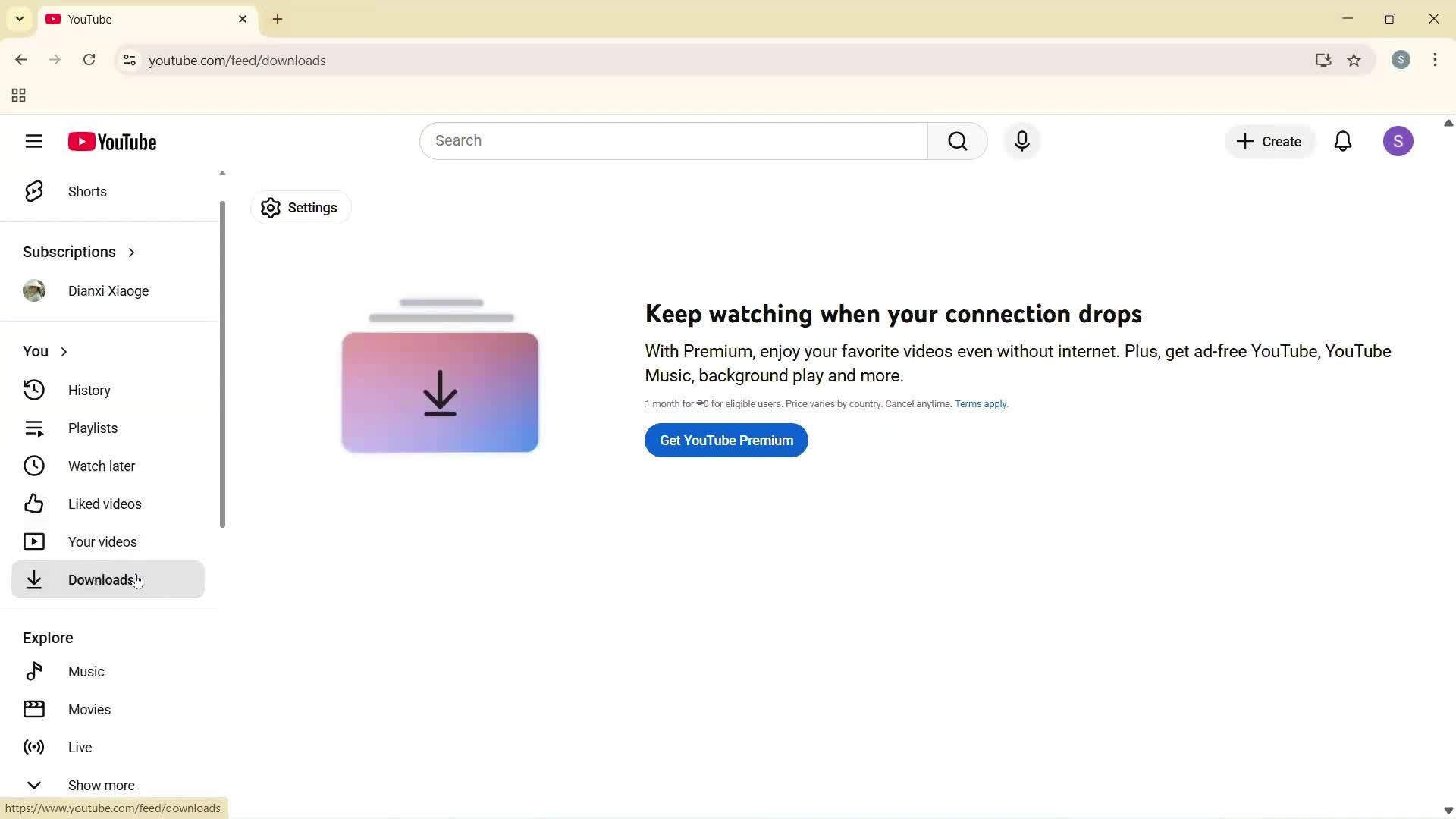The height and width of the screenshot is (819, 1456).
Task: Click Show more in the sidebar
Action: click(101, 785)
